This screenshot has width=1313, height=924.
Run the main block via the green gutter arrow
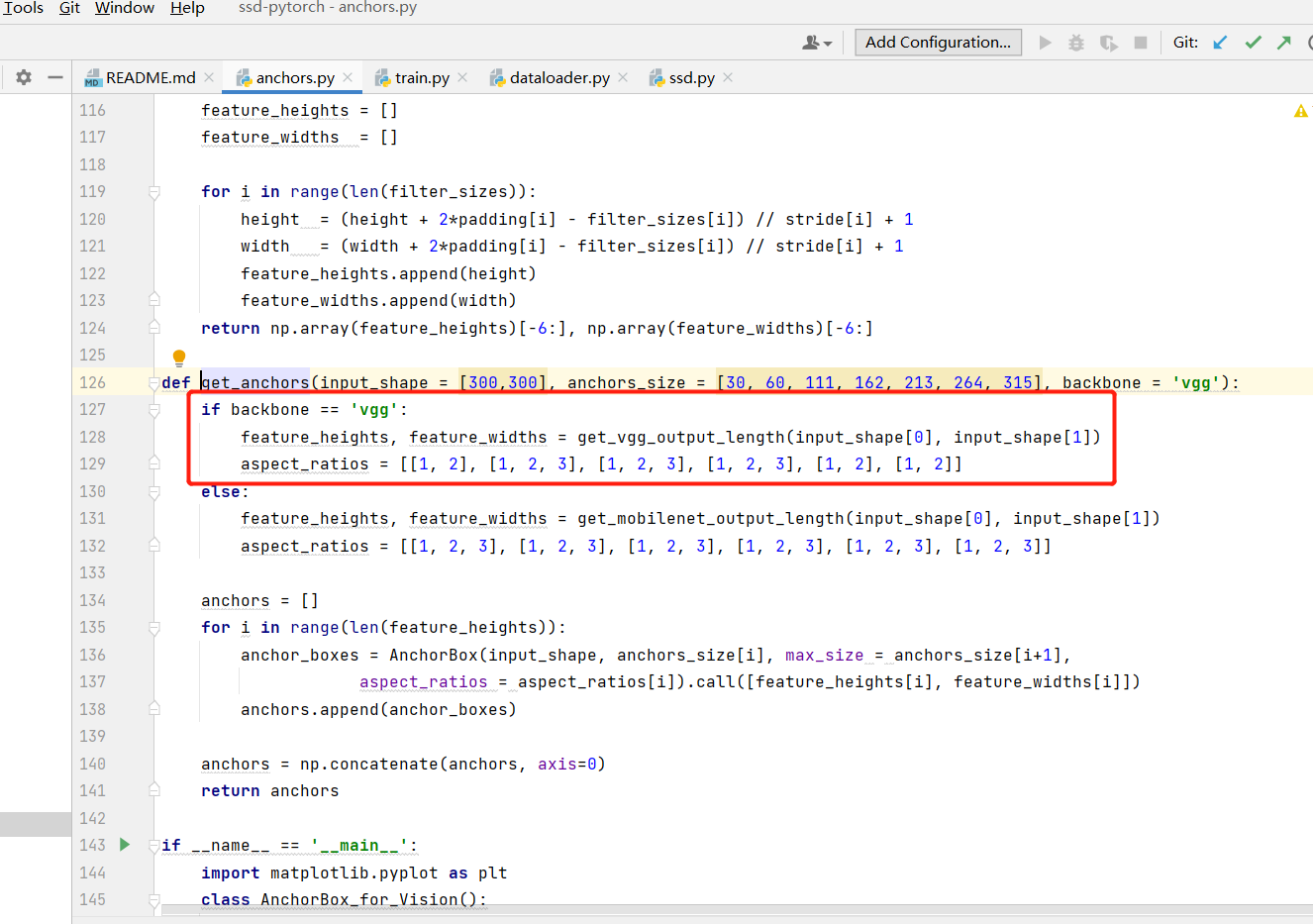(124, 845)
